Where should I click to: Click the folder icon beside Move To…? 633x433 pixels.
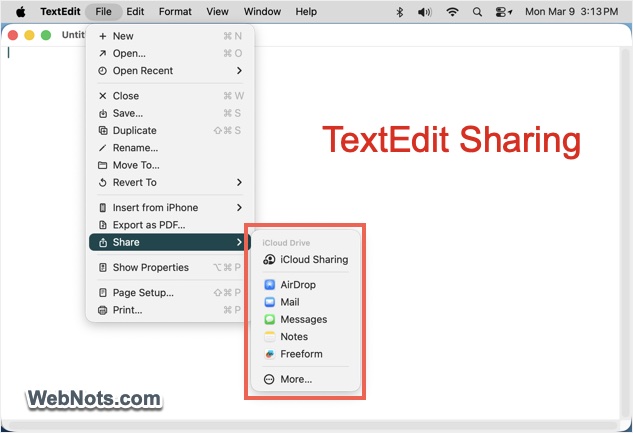[103, 165]
